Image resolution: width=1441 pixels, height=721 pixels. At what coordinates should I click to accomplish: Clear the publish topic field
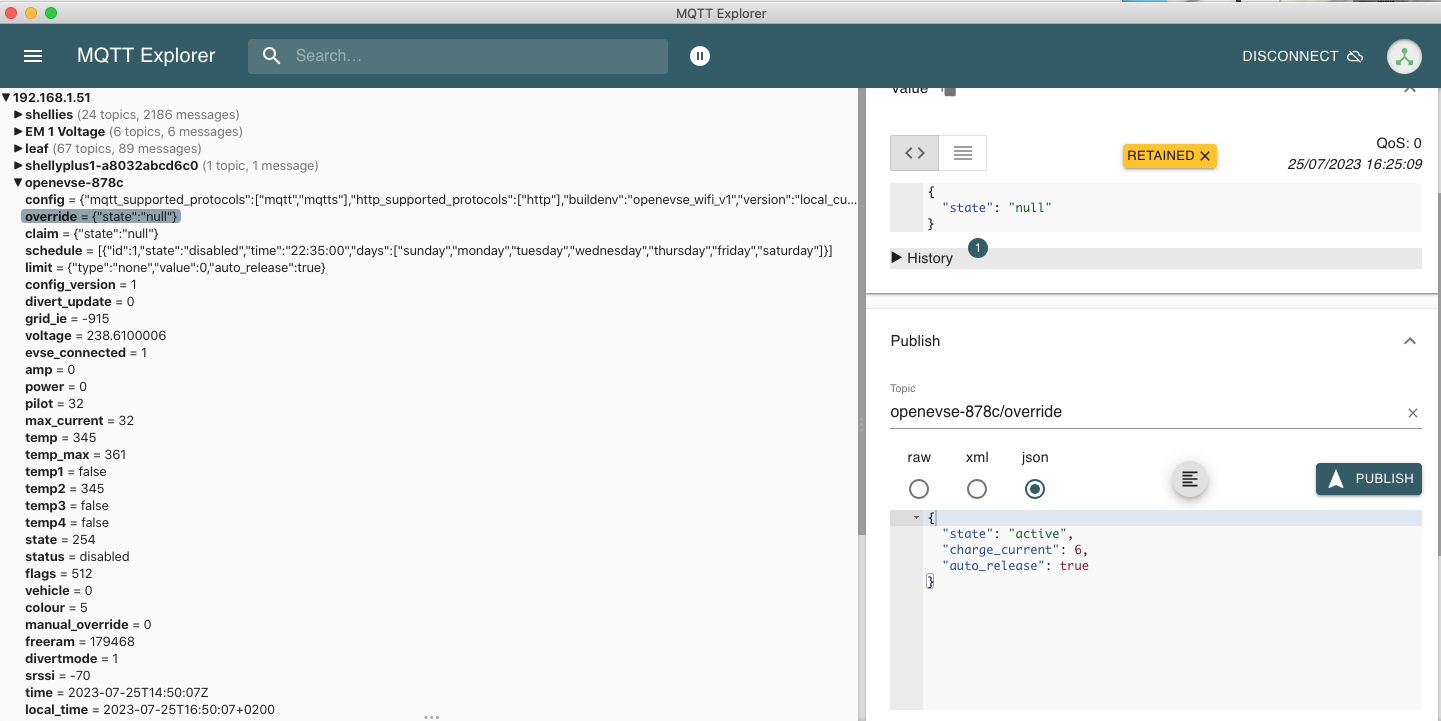tap(1413, 413)
